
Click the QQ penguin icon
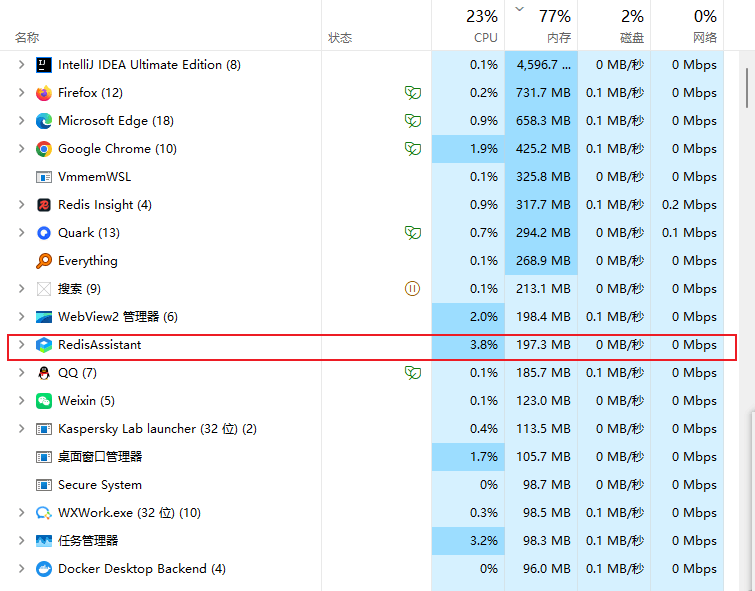point(44,373)
